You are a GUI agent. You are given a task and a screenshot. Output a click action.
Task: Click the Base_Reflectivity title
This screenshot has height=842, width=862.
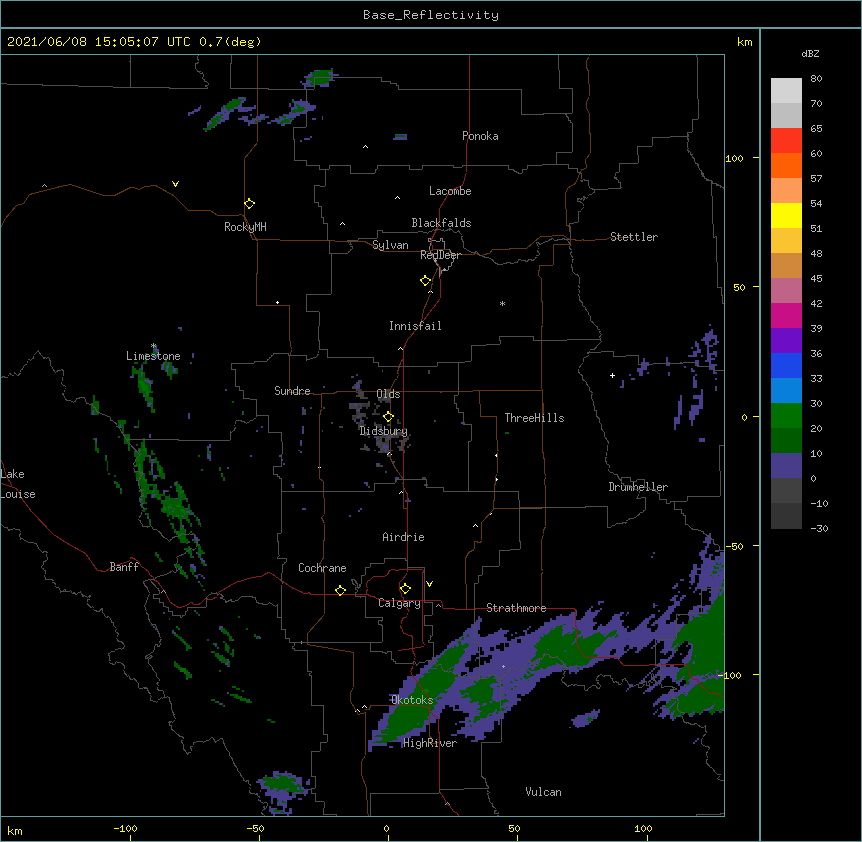pyautogui.click(x=431, y=15)
